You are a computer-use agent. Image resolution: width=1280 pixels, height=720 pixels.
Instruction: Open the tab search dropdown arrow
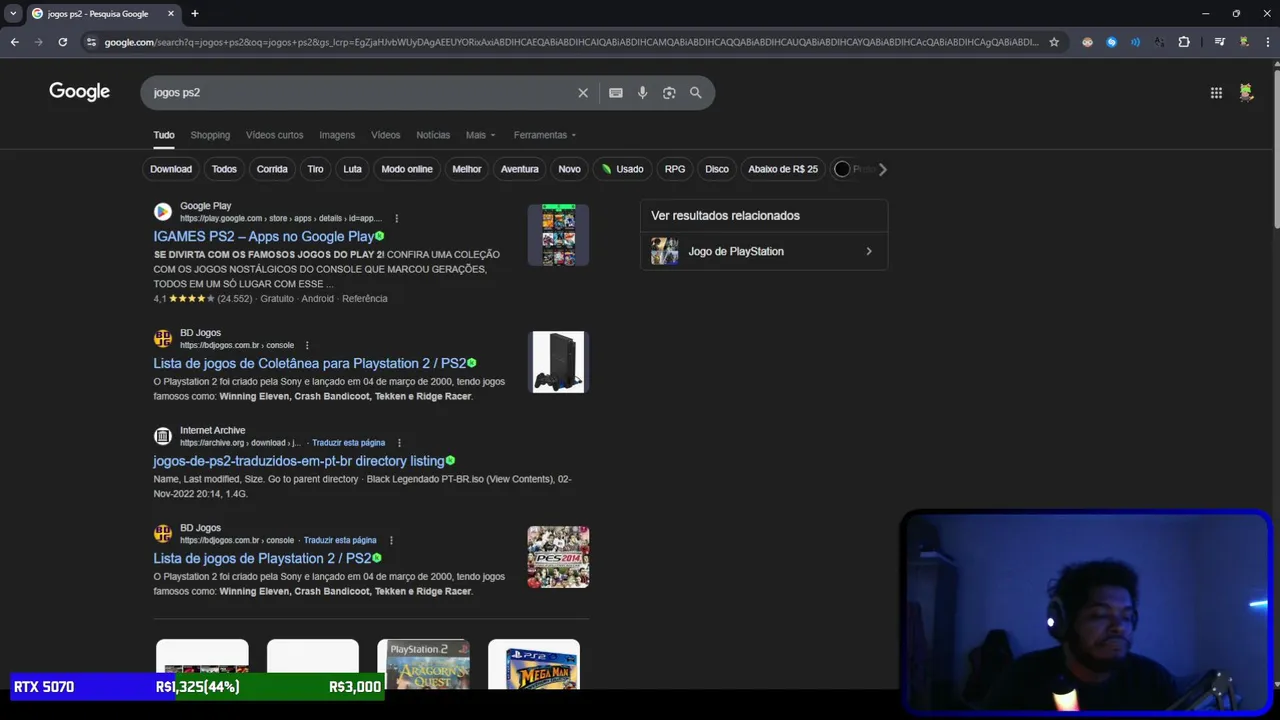click(x=13, y=14)
